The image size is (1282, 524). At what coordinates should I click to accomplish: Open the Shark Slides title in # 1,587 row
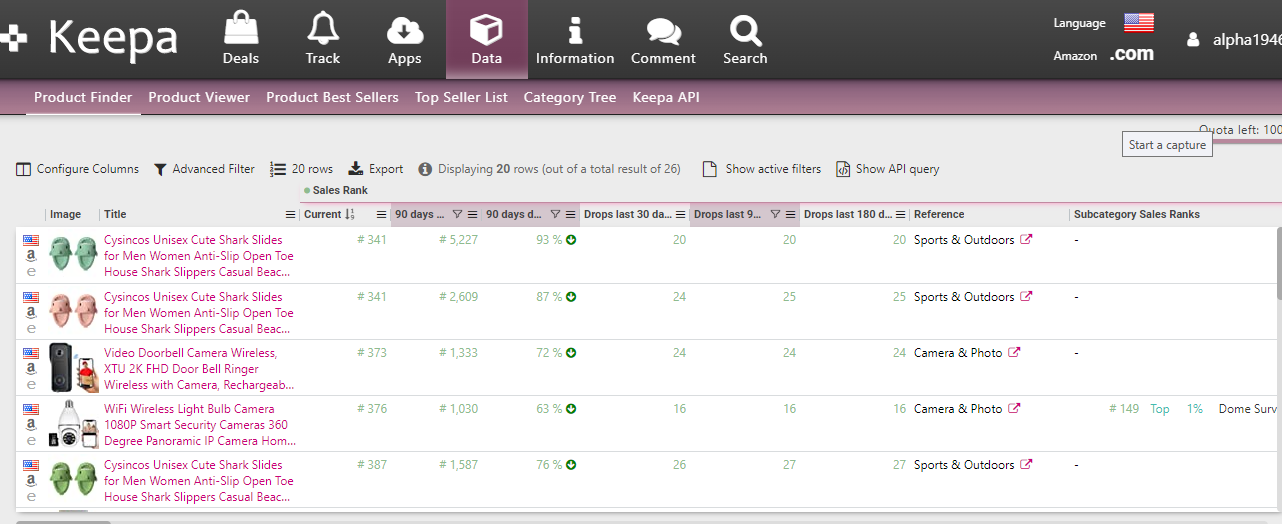tap(199, 481)
